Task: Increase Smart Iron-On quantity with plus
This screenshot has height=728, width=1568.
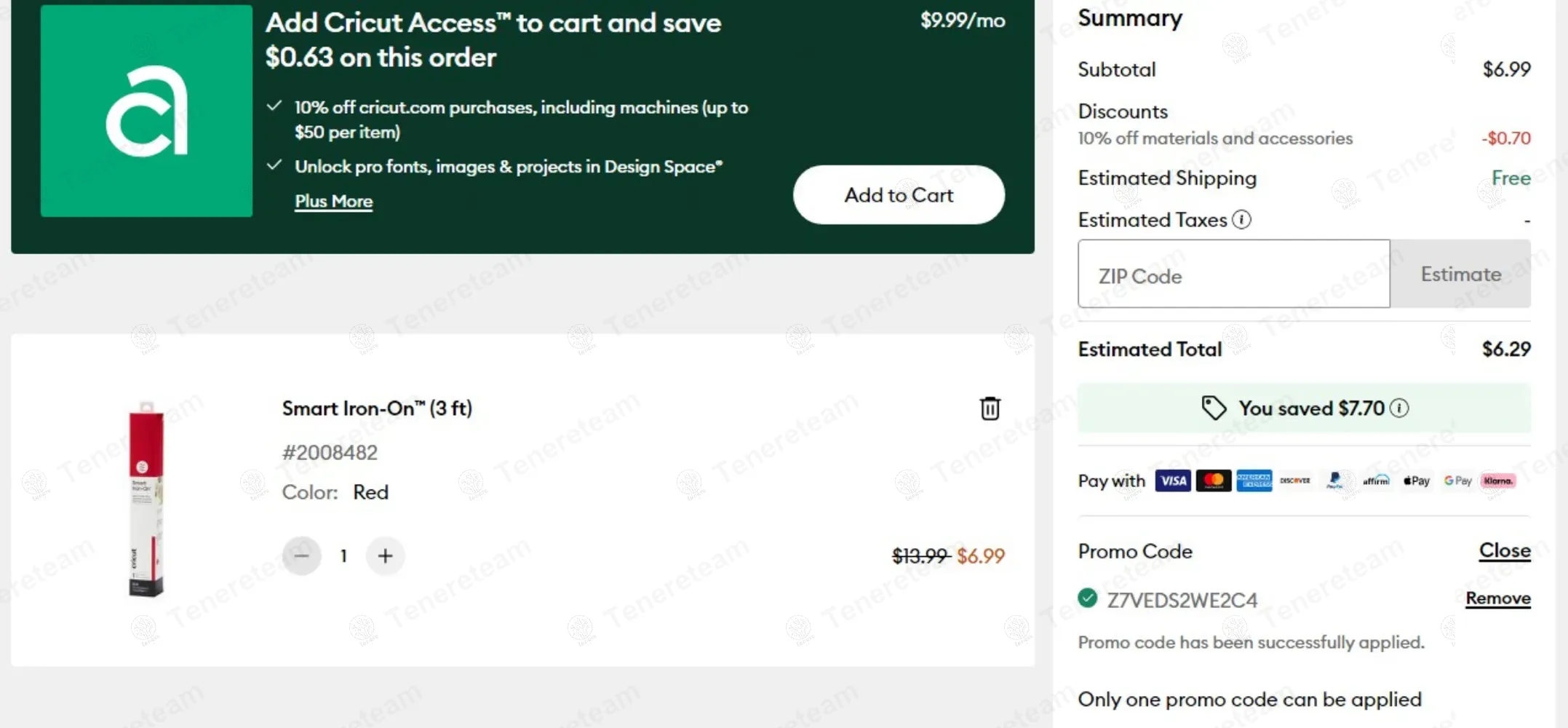Action: click(x=385, y=556)
